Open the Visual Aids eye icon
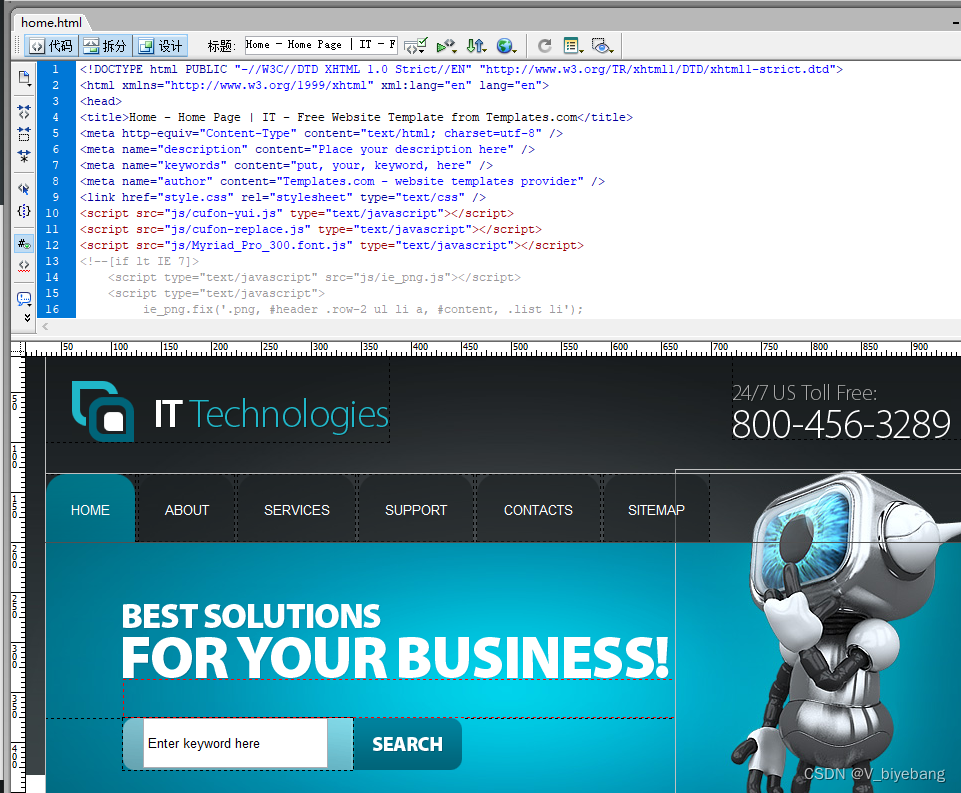The image size is (961, 793). pos(602,46)
